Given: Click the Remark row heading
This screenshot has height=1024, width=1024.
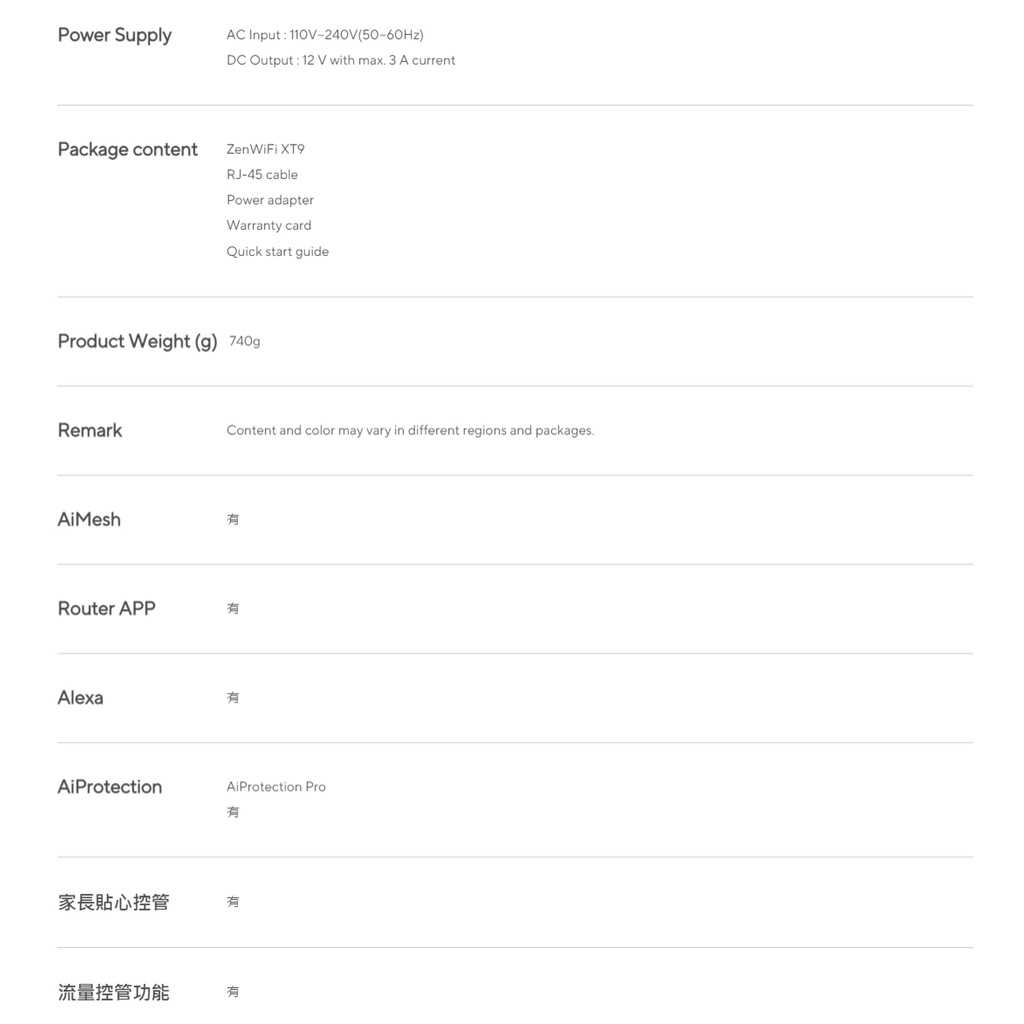Looking at the screenshot, I should [x=89, y=430].
